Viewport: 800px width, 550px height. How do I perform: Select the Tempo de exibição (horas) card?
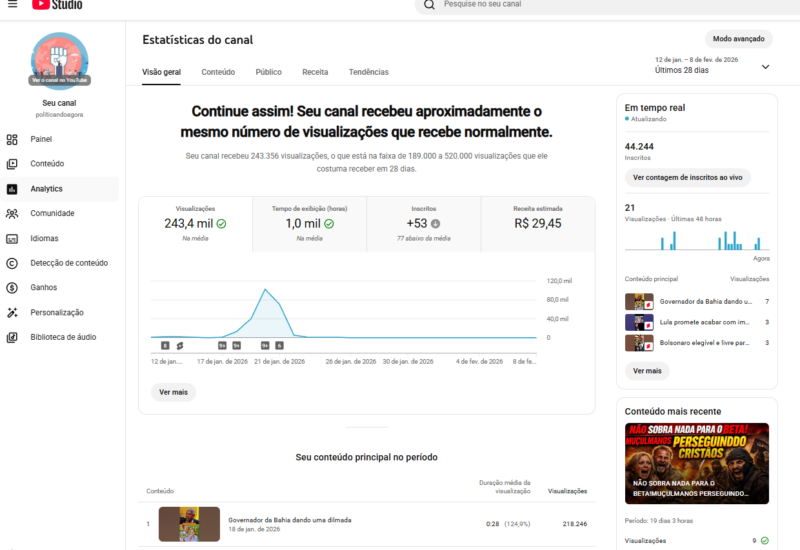309,224
